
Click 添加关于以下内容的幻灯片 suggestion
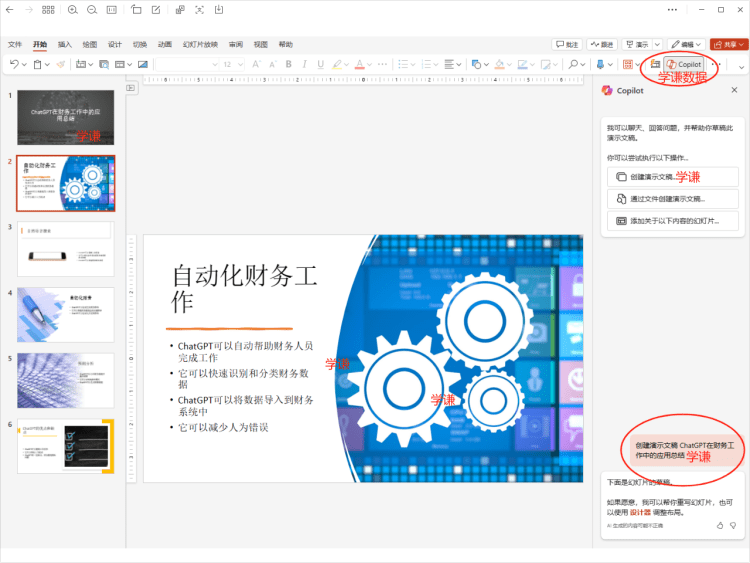(673, 221)
